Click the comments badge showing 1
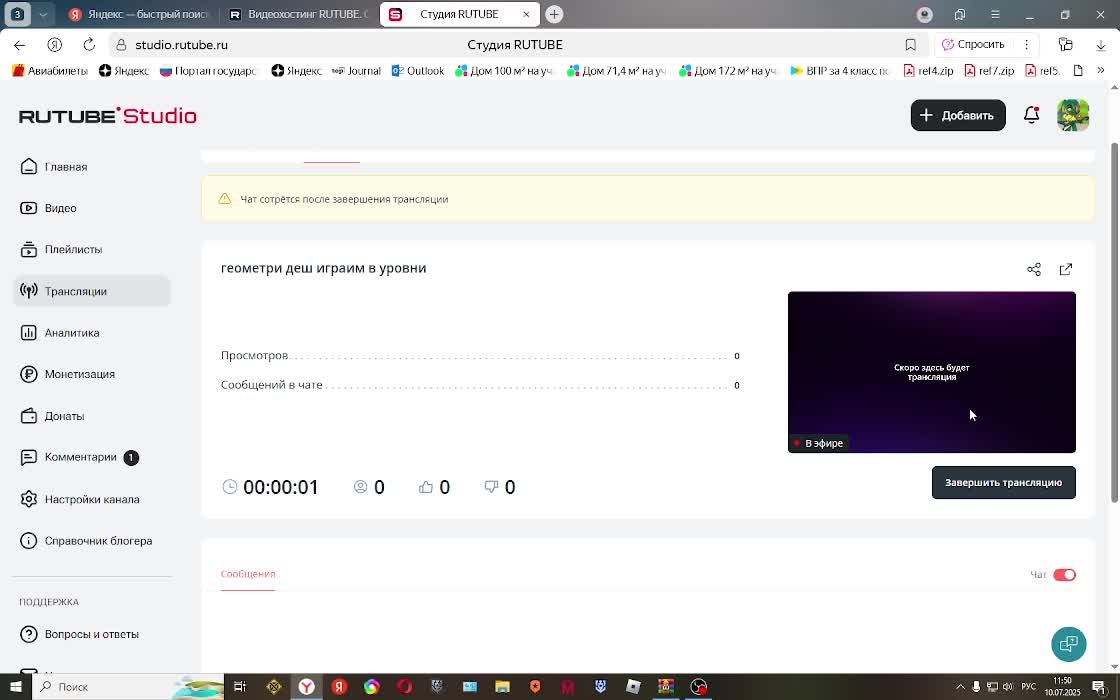 (x=131, y=457)
